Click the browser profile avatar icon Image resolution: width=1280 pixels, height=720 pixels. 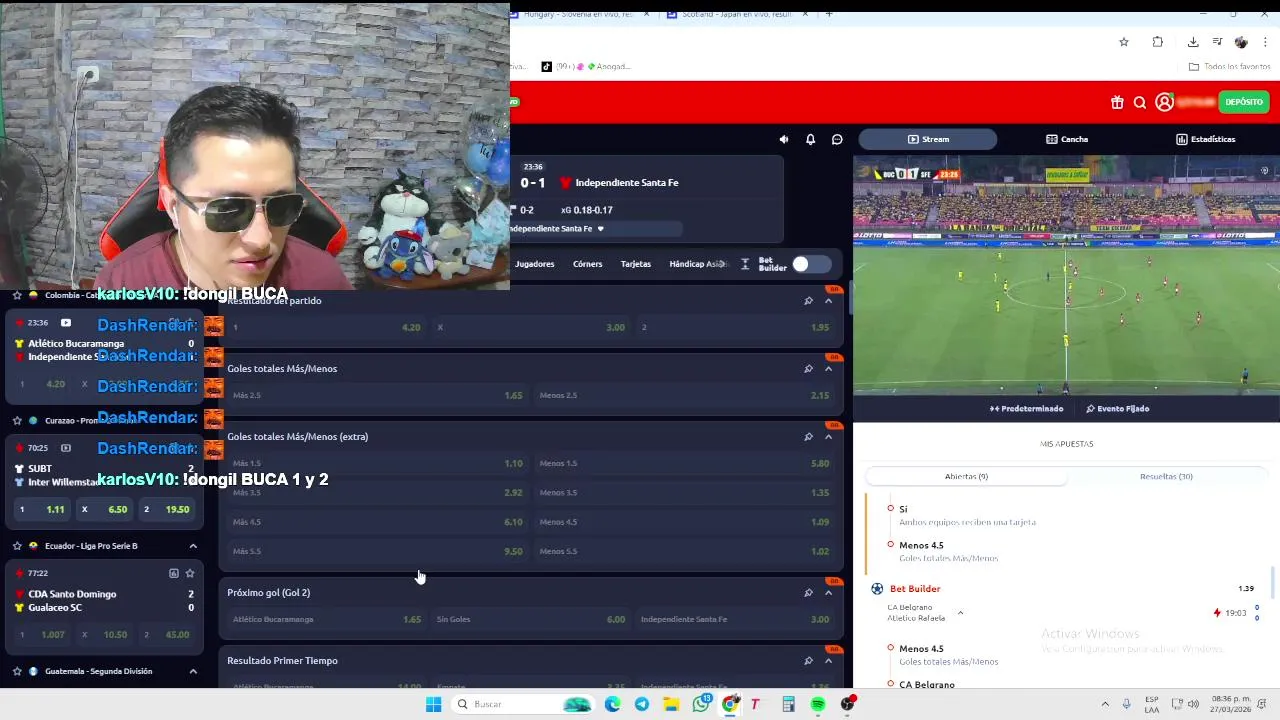click(1241, 42)
